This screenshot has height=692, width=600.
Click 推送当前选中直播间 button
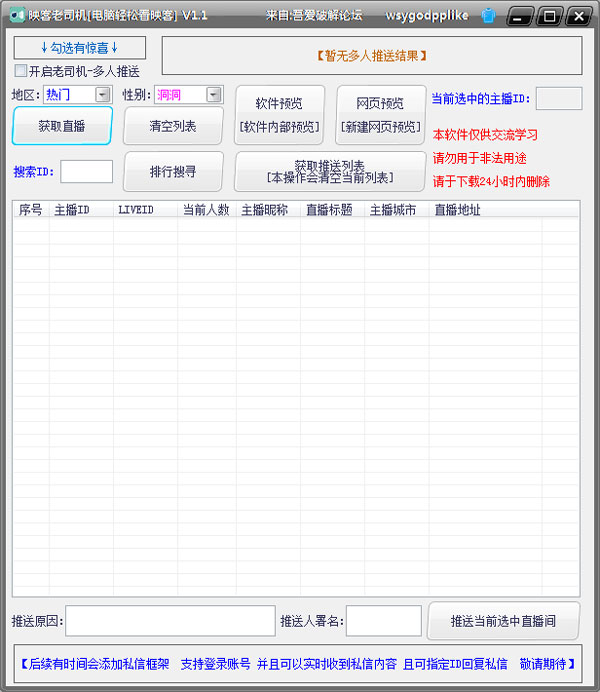(503, 621)
